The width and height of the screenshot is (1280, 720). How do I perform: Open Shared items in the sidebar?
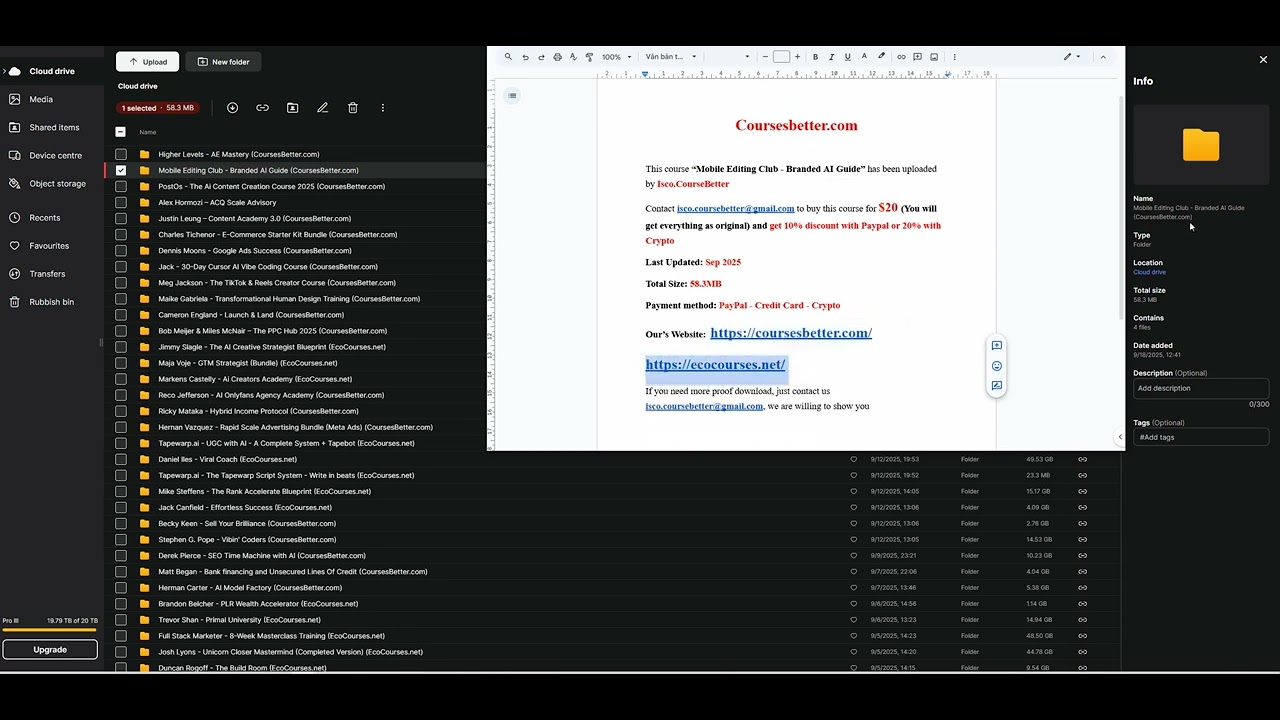click(x=54, y=127)
